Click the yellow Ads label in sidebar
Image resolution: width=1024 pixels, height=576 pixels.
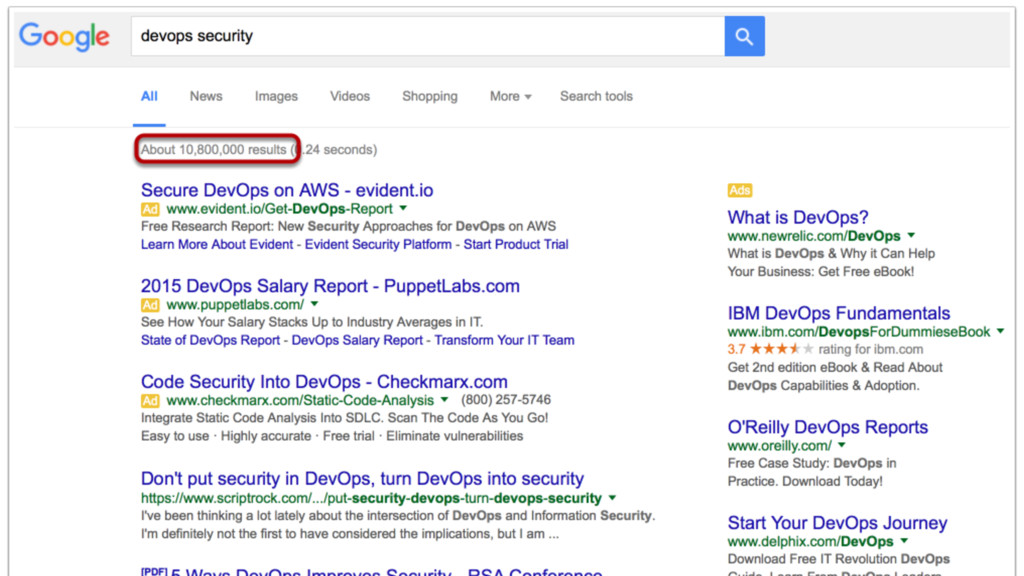click(739, 190)
